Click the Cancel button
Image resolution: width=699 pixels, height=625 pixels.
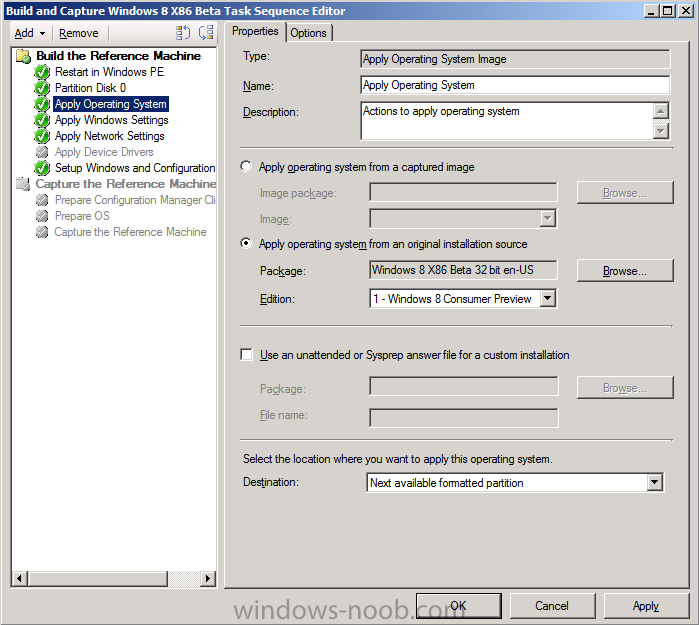[x=552, y=605]
